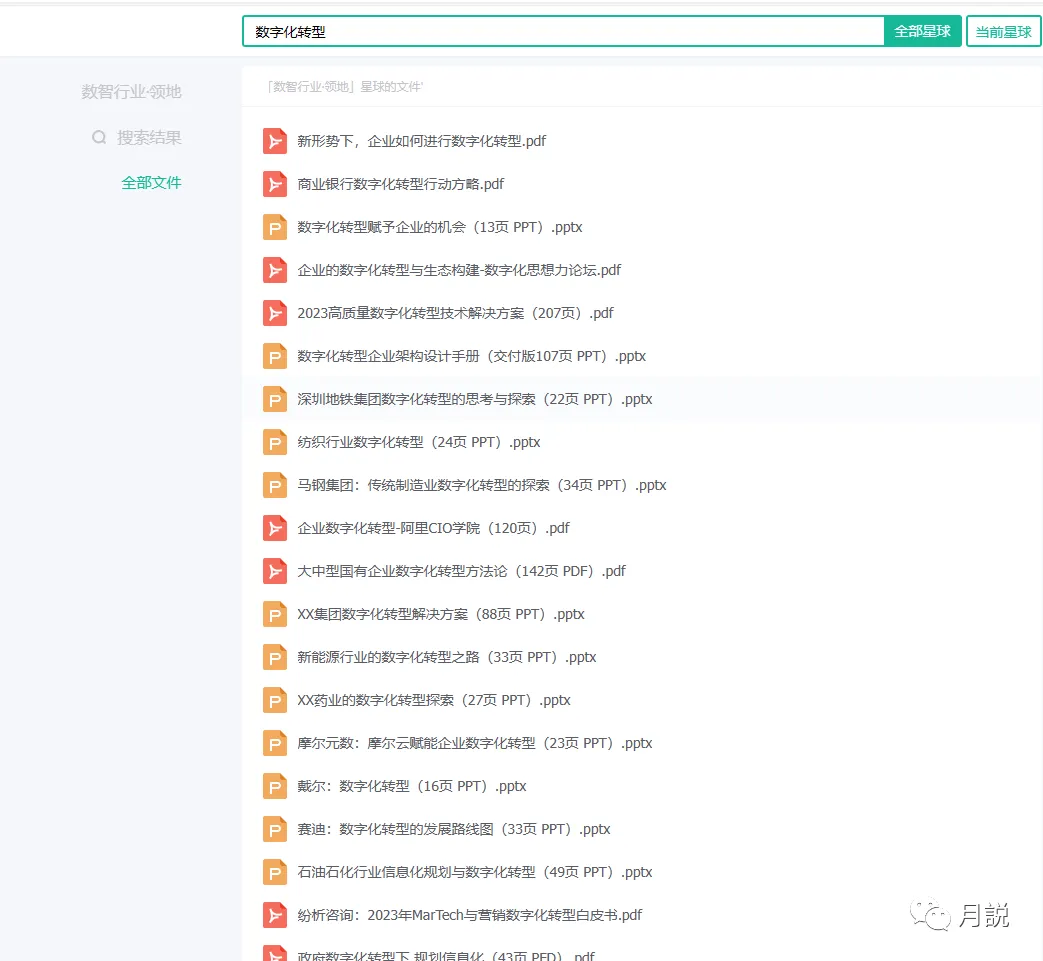Open XX药业的数字化转型探索（27页 PPT）.pptx
The height and width of the screenshot is (961, 1043).
tap(434, 700)
